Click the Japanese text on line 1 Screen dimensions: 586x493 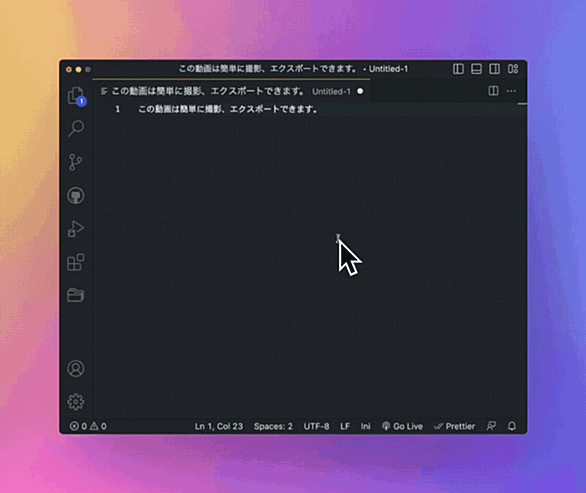tap(228, 109)
